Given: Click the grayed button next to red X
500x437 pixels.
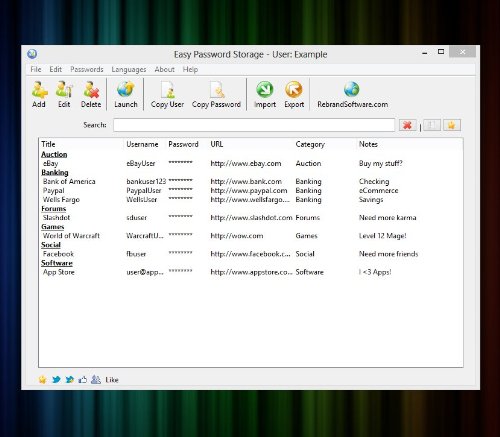Looking at the screenshot, I should pyautogui.click(x=432, y=125).
